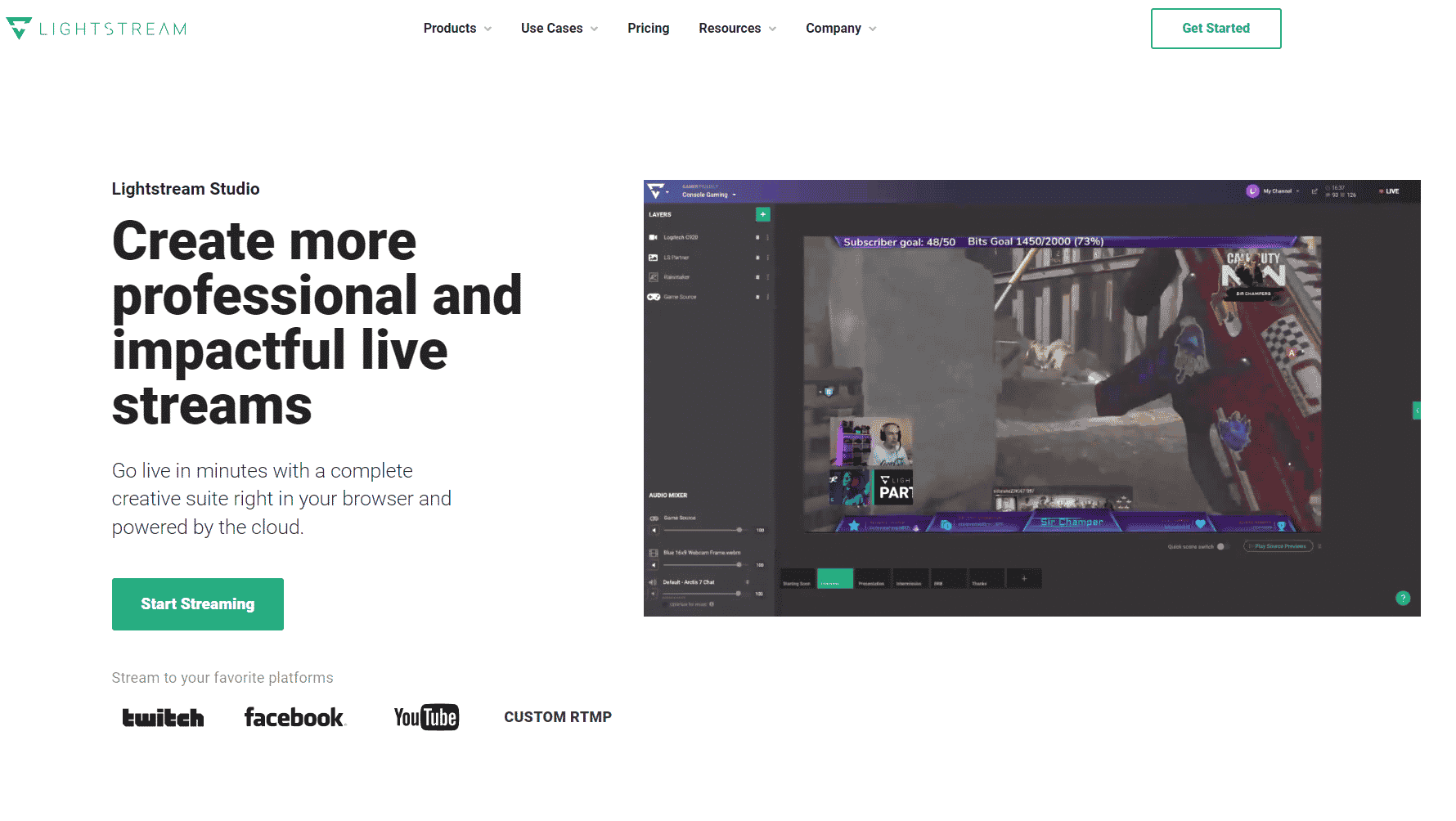
Task: Expand the chevron next to Resources
Action: (x=772, y=29)
